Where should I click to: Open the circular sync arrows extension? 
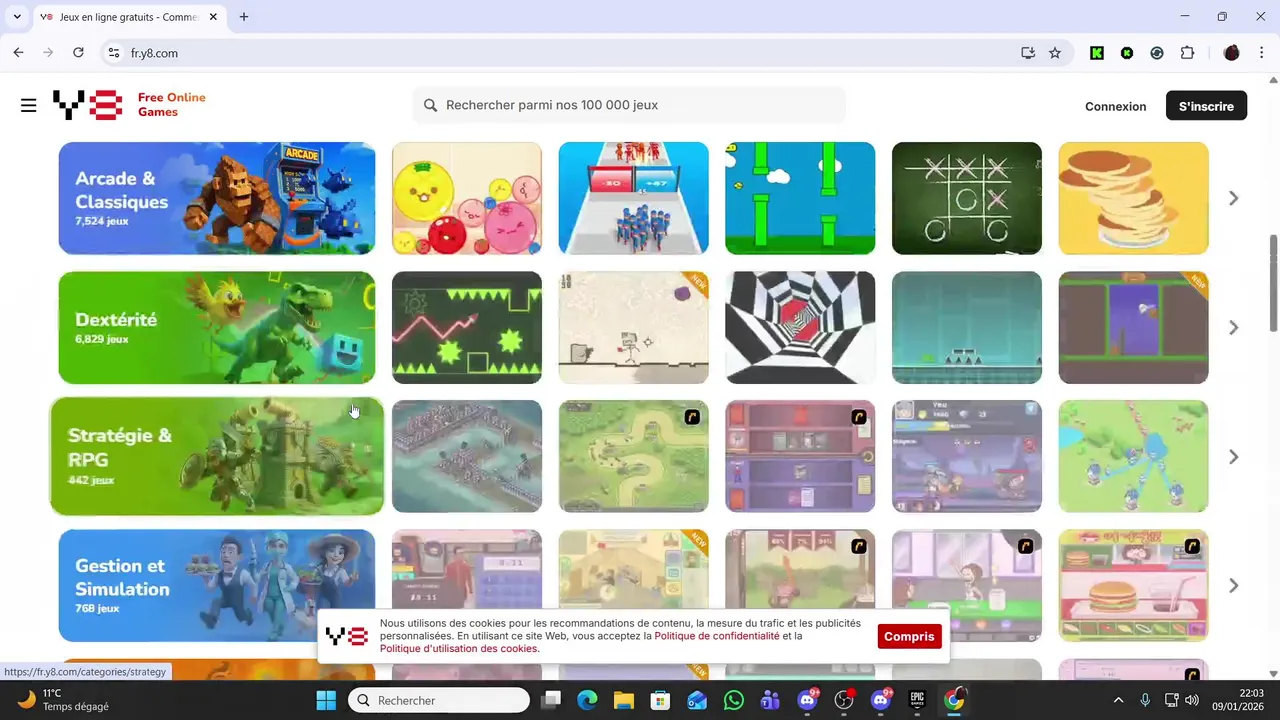coord(1157,53)
